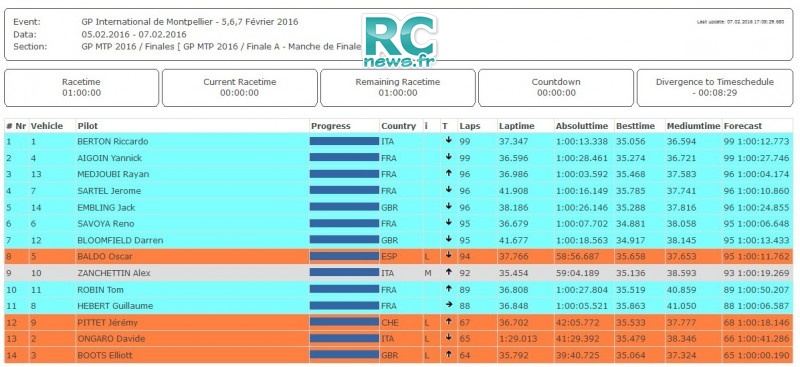Click down arrow trend icon for ONGARO Davide
Image resolution: width=800 pixels, height=367 pixels.
(448, 338)
